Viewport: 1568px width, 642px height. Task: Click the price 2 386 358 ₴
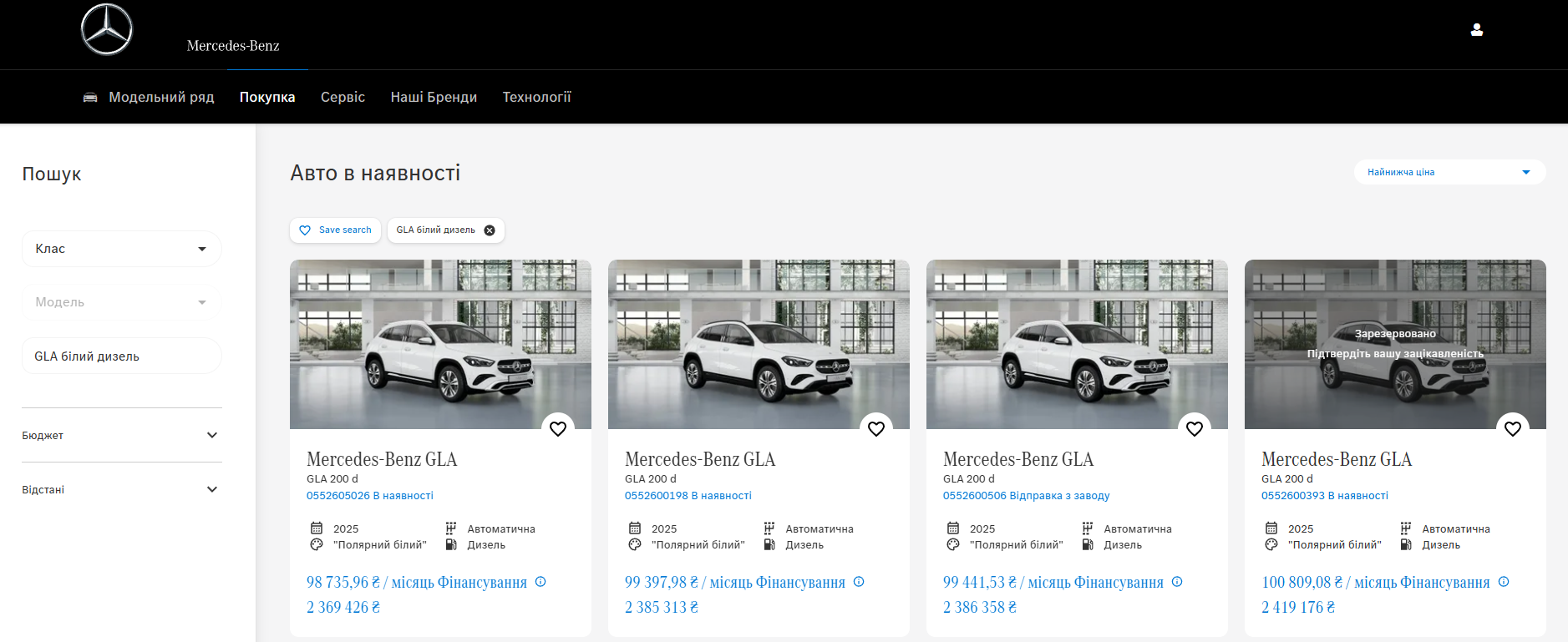(x=980, y=607)
